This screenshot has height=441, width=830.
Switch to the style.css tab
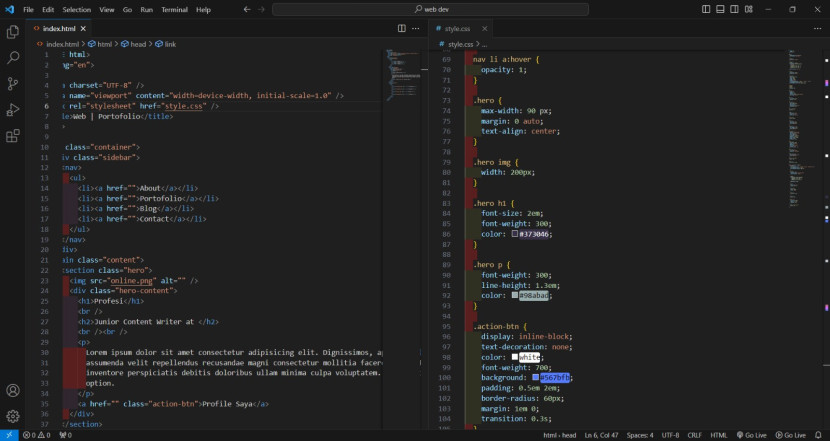(458, 29)
